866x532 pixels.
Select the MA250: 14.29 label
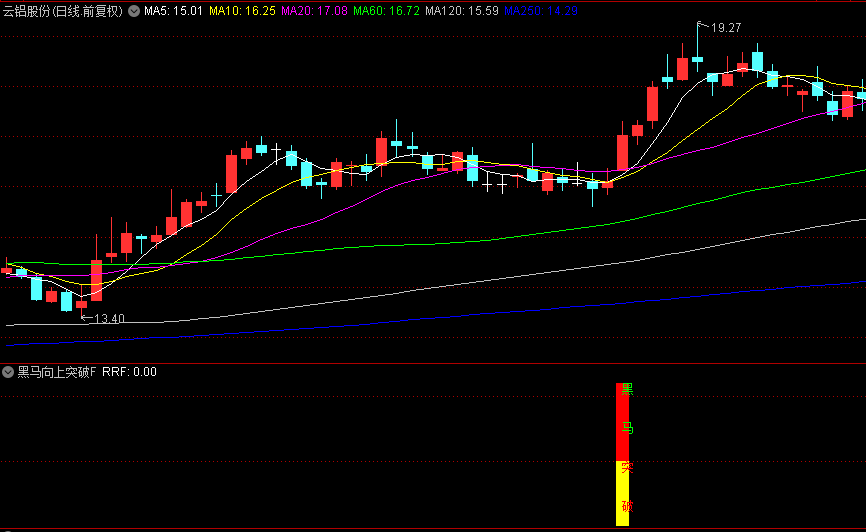(541, 11)
